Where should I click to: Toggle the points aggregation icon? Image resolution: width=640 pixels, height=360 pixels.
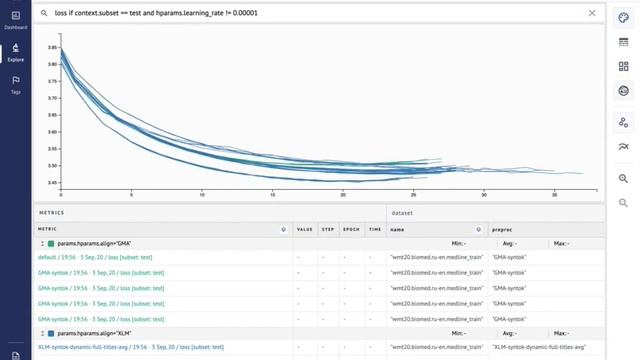(623, 122)
